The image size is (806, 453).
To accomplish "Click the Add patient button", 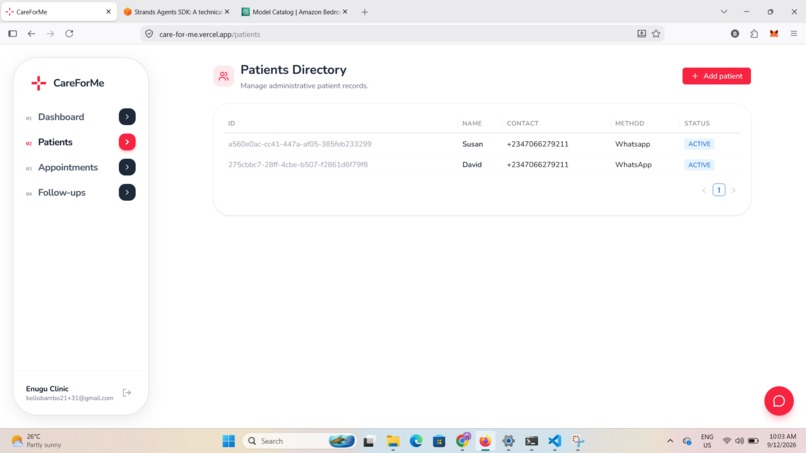I will 717,76.
